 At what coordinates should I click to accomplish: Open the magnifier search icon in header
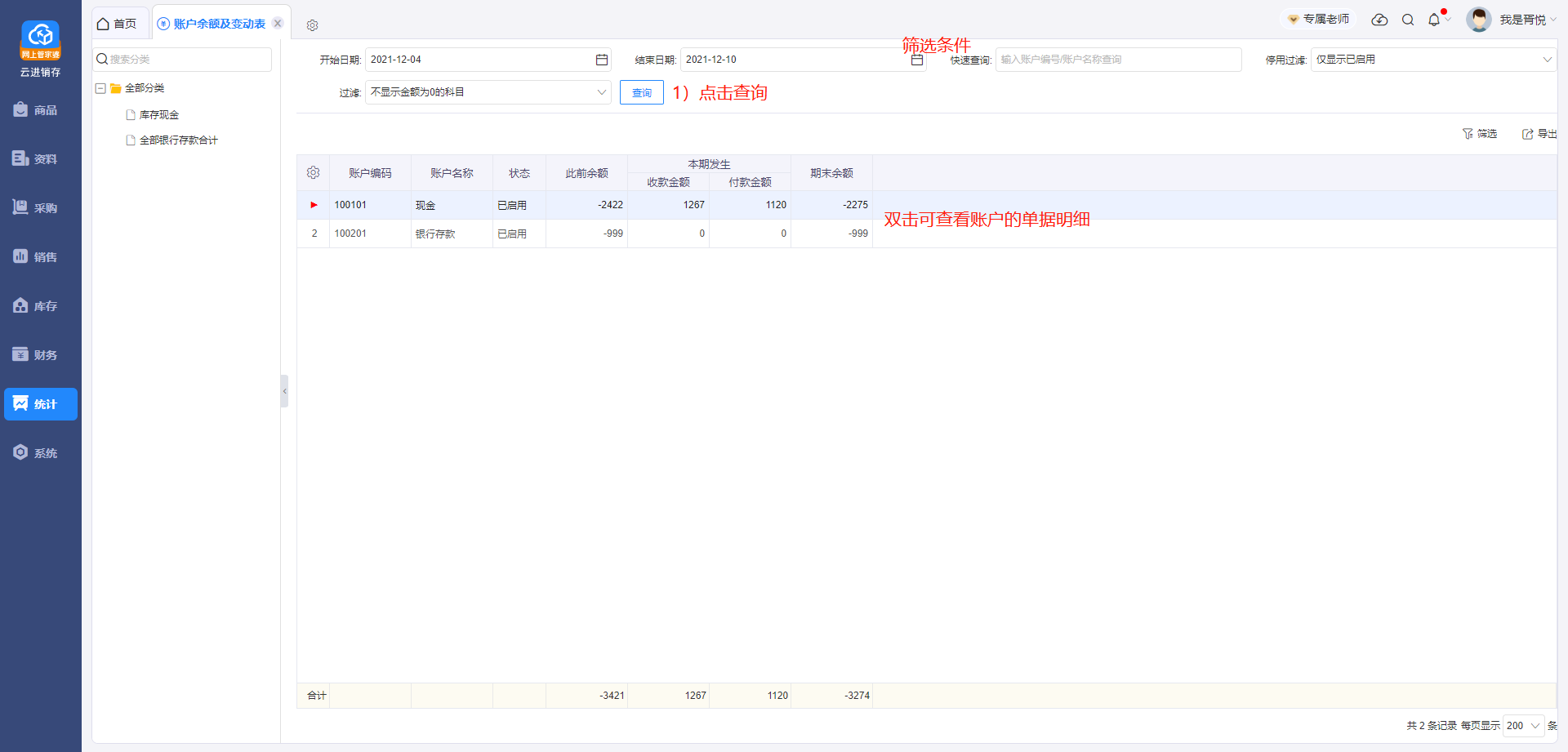pos(1408,20)
